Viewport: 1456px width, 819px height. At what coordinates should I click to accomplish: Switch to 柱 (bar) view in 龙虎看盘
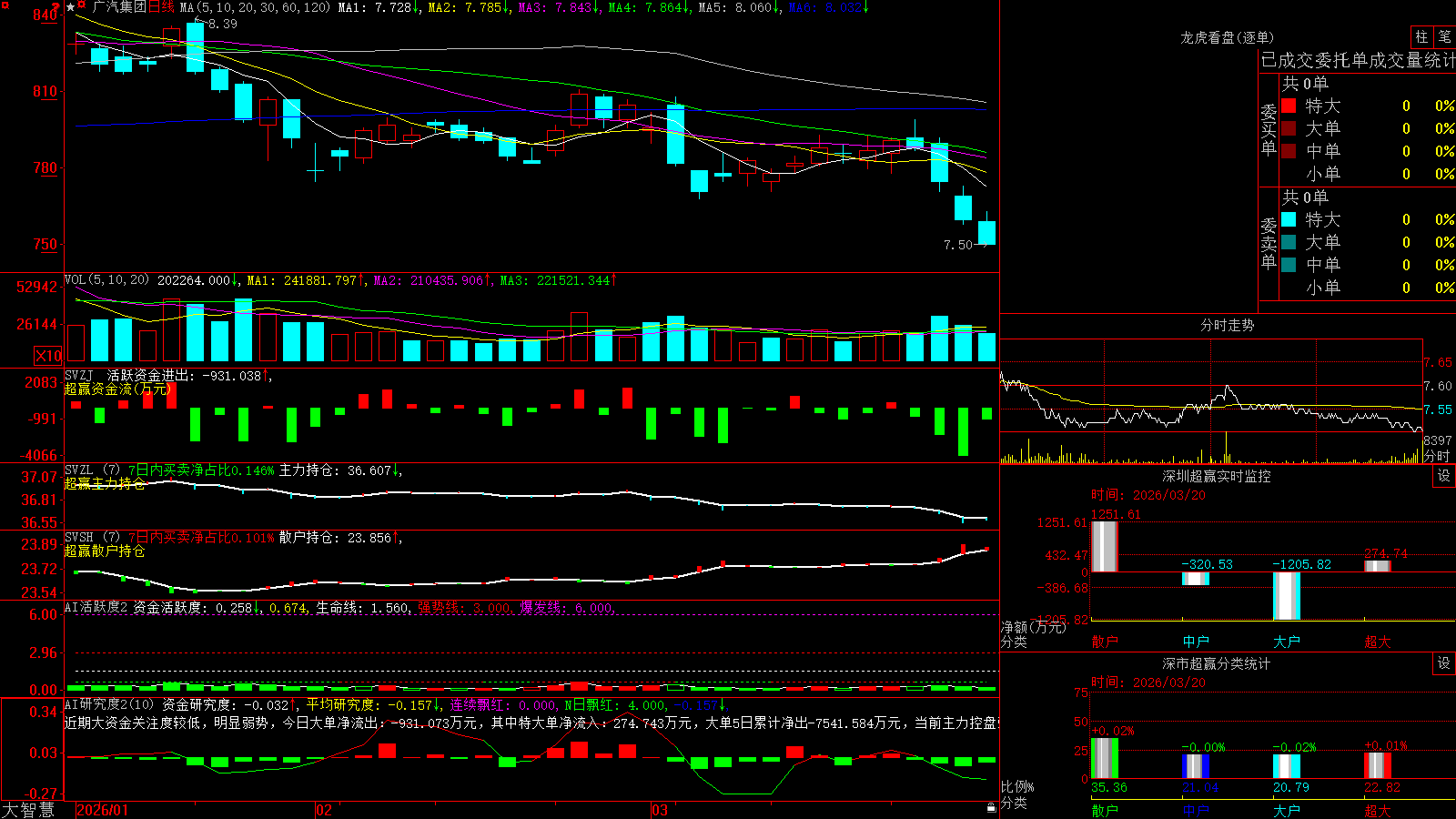[1421, 36]
